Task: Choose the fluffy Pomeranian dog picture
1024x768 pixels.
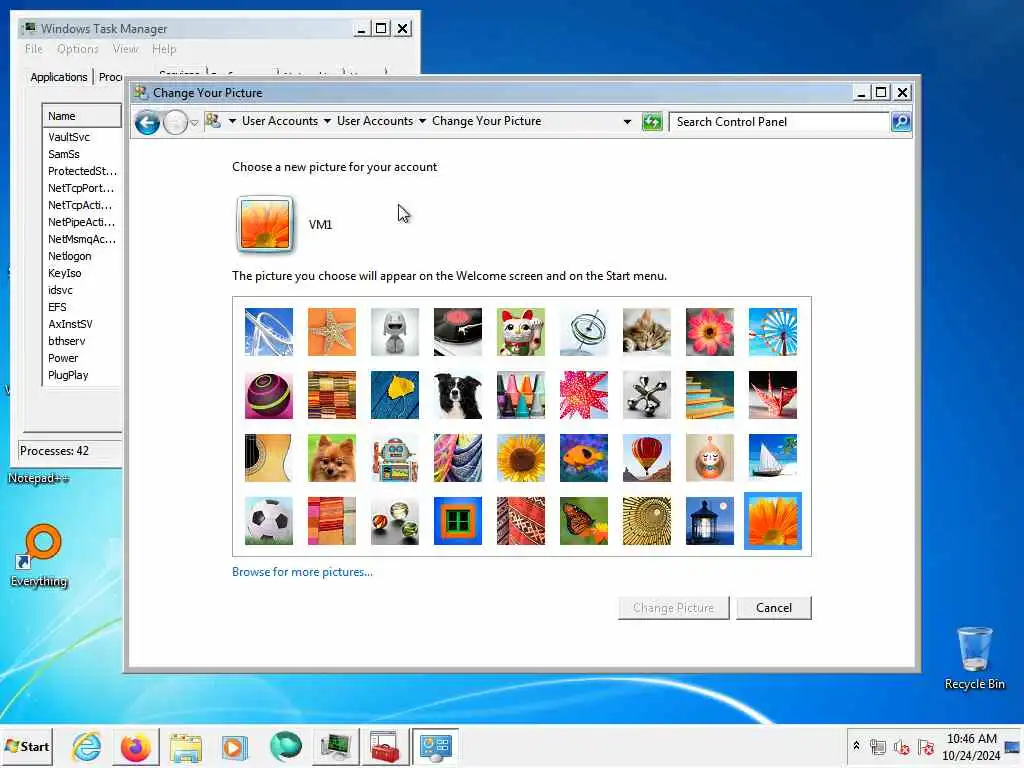Action: [332, 458]
